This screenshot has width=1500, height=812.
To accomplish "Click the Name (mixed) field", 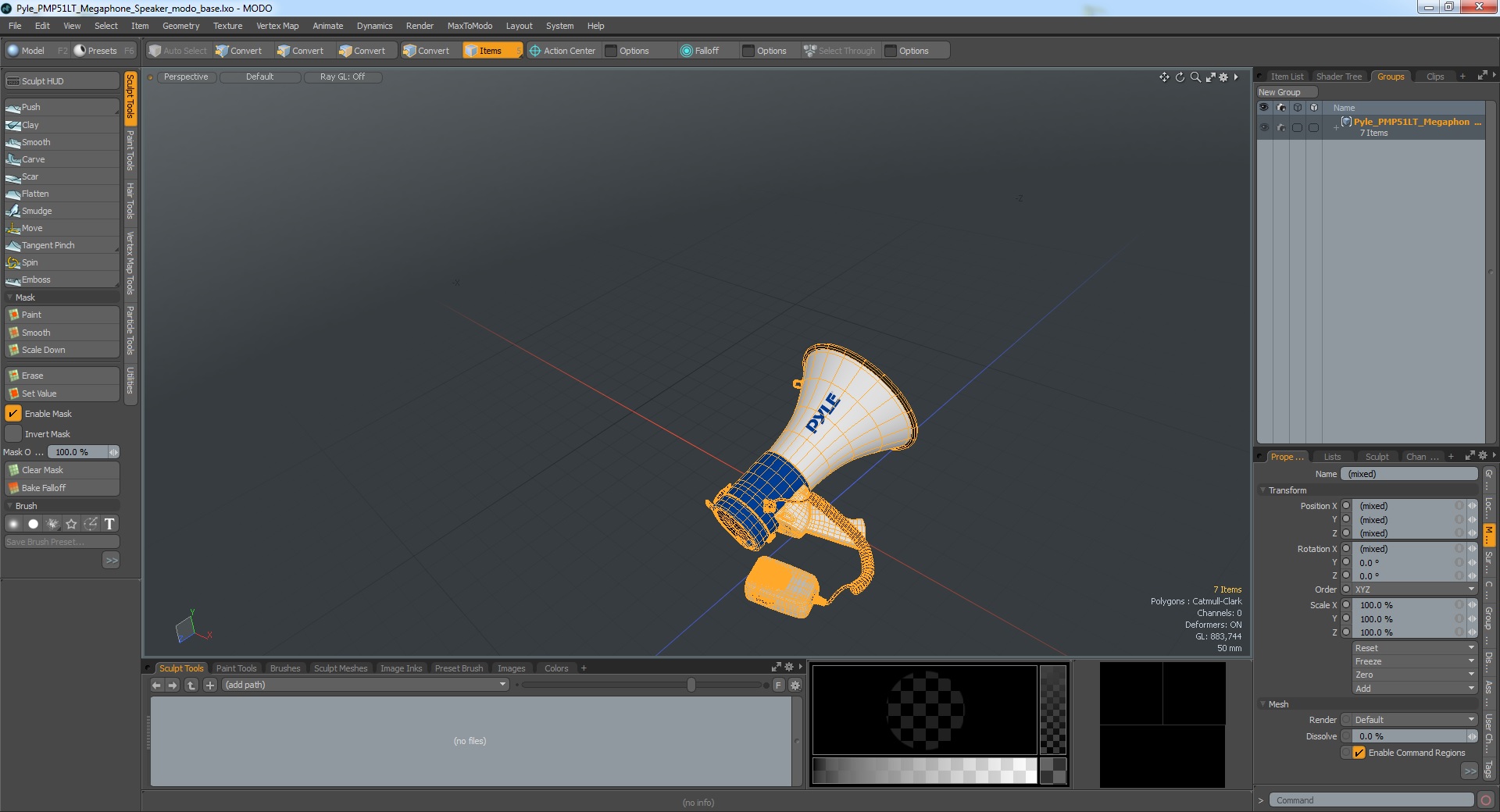I will 1409,474.
